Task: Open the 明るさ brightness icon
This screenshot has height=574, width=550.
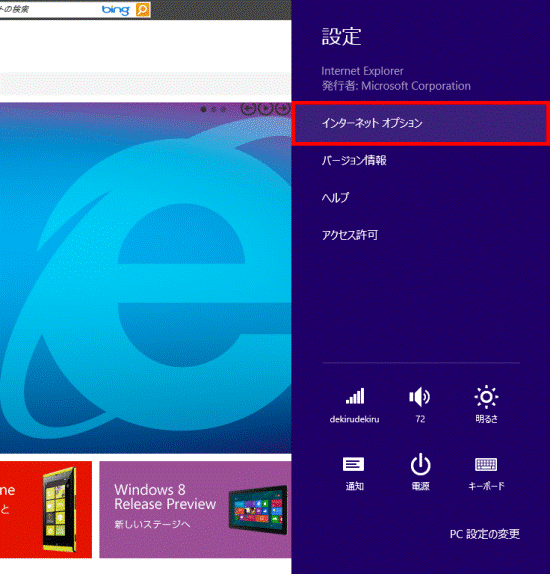Action: coord(486,405)
